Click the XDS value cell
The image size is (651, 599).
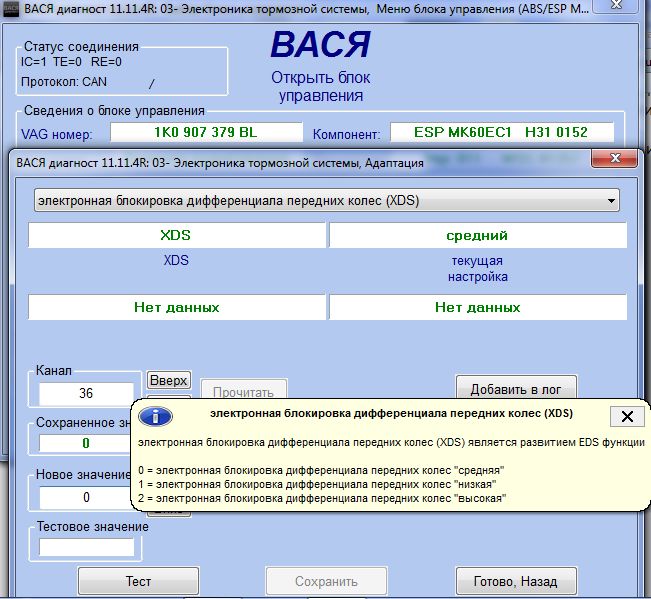[176, 235]
